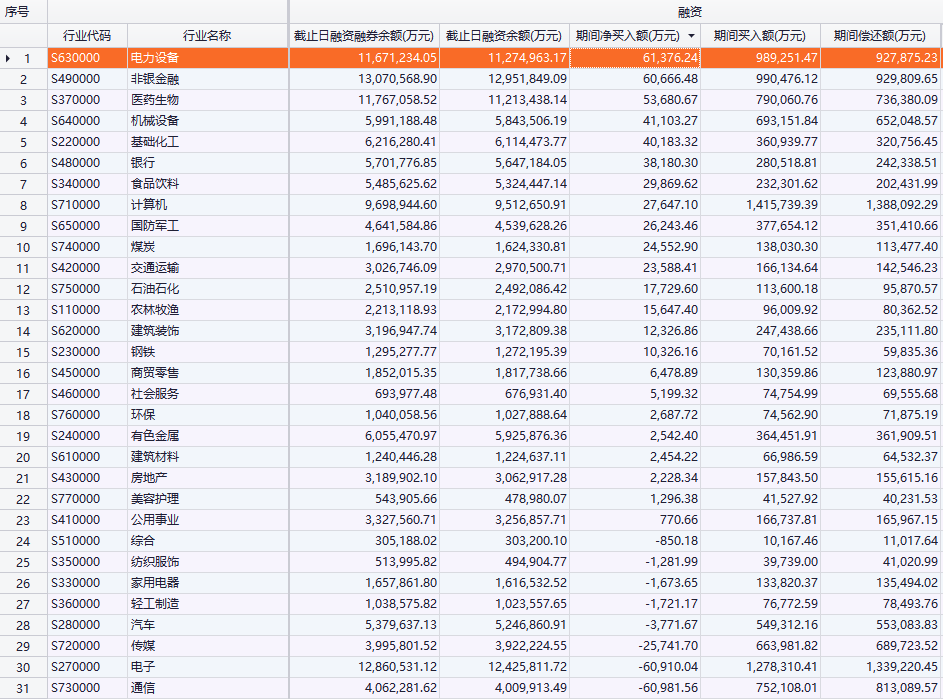Sort by the 行业代码 column header
The height and width of the screenshot is (699, 943).
click(87, 36)
